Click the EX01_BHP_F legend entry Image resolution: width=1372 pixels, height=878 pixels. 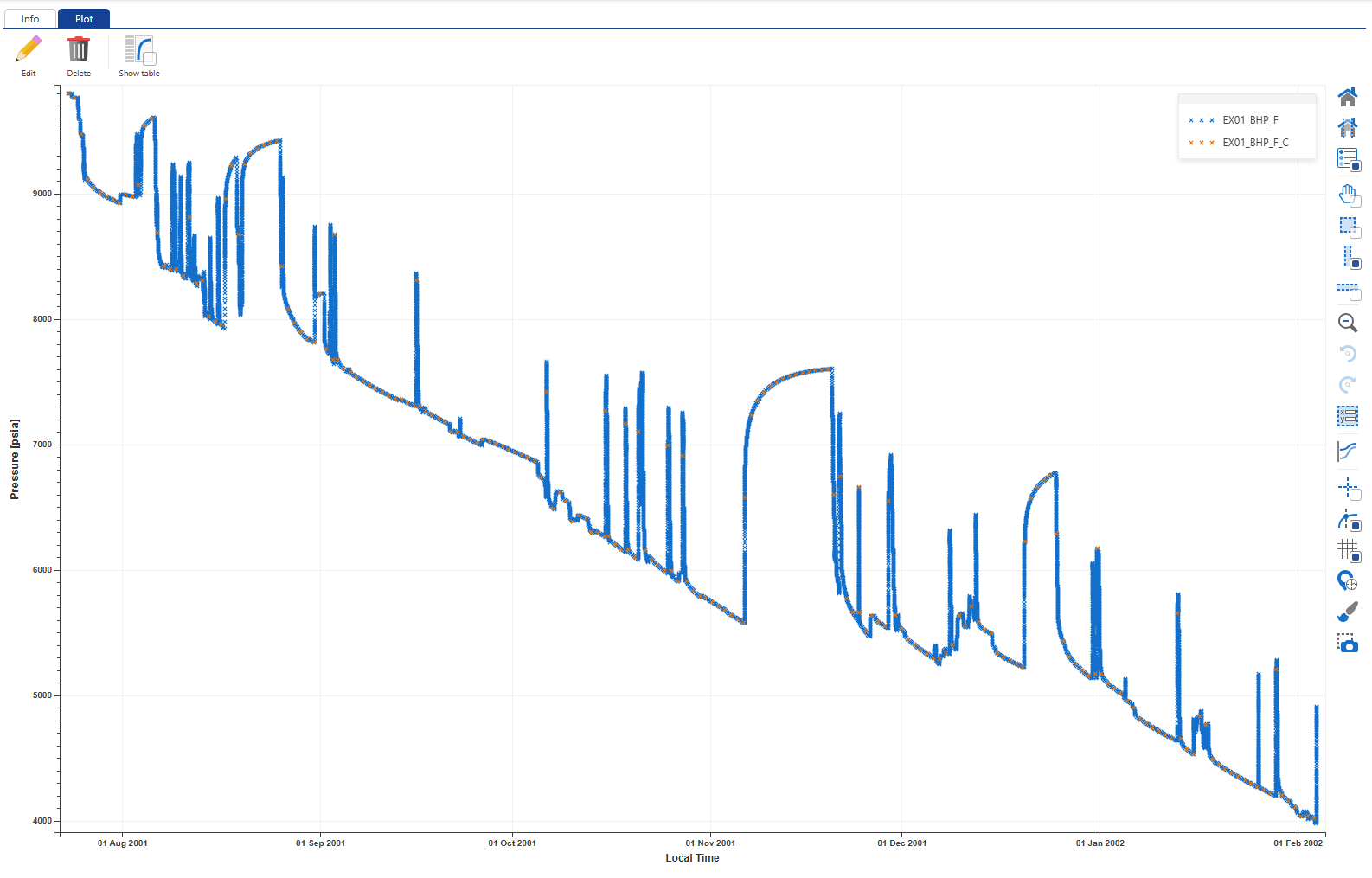point(1250,120)
